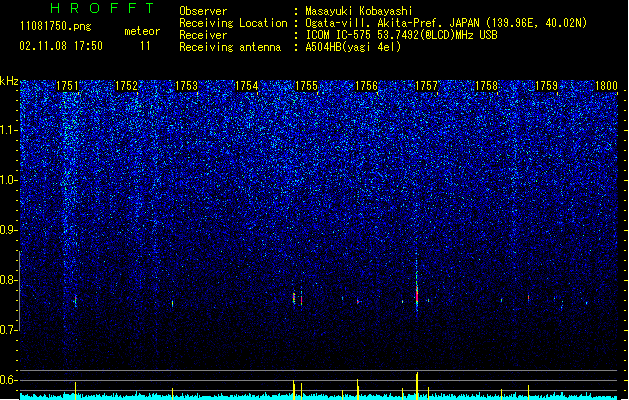Click observer name Masayuki Kobayashi

[x=359, y=11]
